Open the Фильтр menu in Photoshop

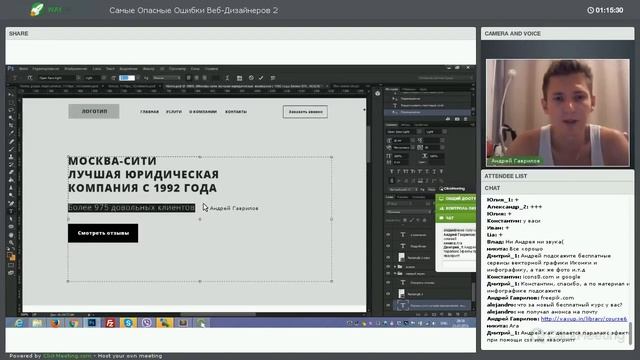click(149, 69)
